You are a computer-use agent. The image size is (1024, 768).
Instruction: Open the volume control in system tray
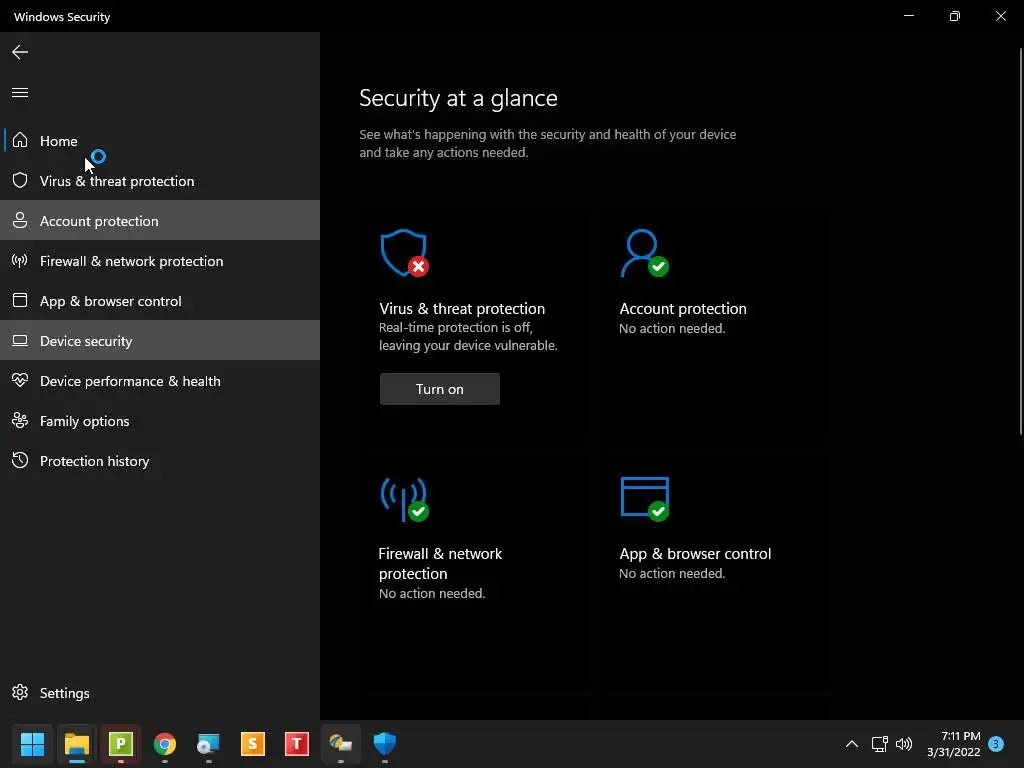point(904,744)
